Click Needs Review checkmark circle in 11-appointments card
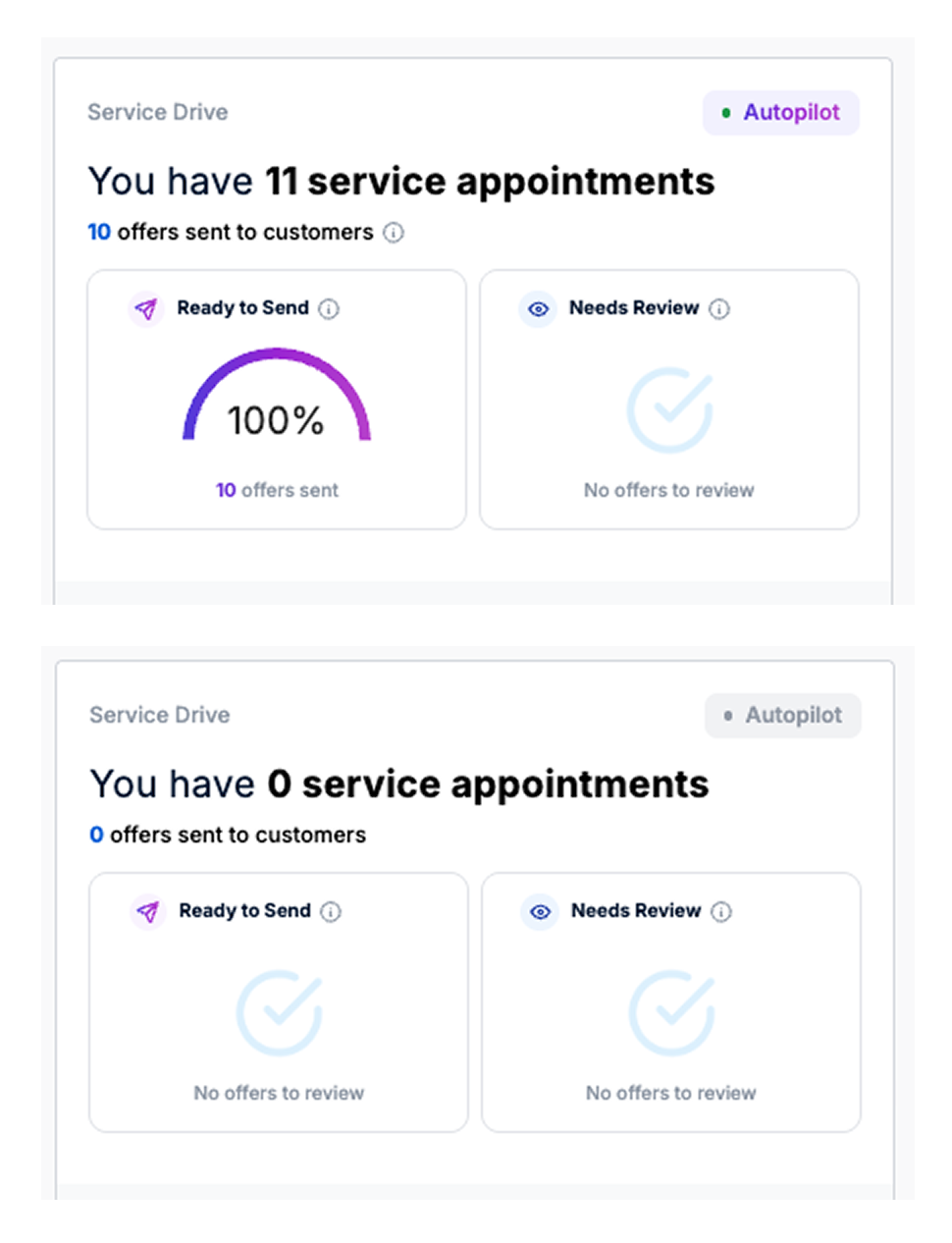The image size is (952, 1243). click(669, 410)
